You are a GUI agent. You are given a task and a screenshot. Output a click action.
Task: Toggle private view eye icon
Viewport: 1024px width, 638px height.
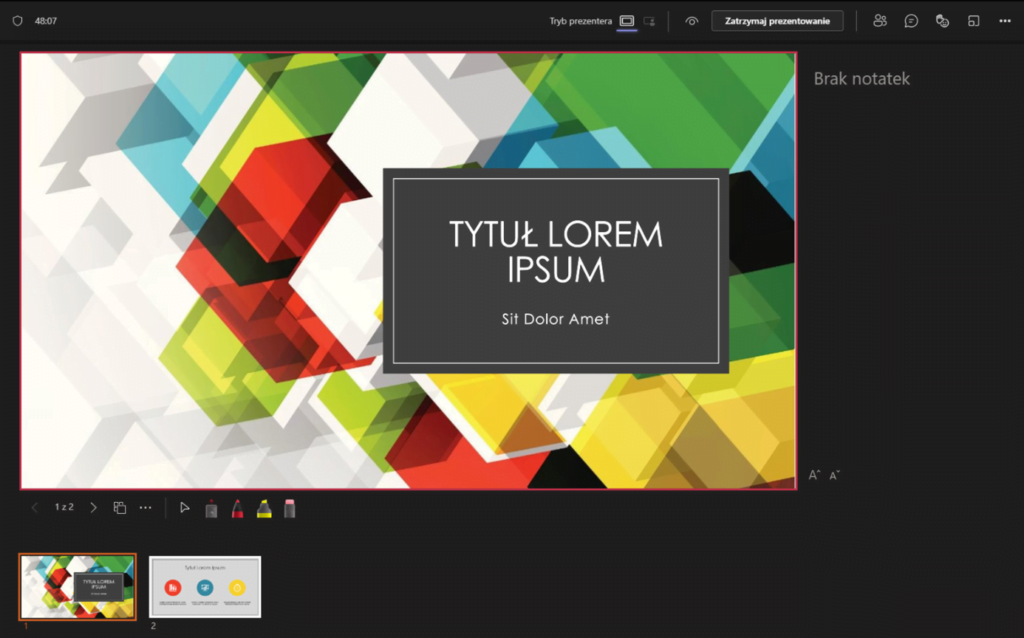[x=692, y=21]
